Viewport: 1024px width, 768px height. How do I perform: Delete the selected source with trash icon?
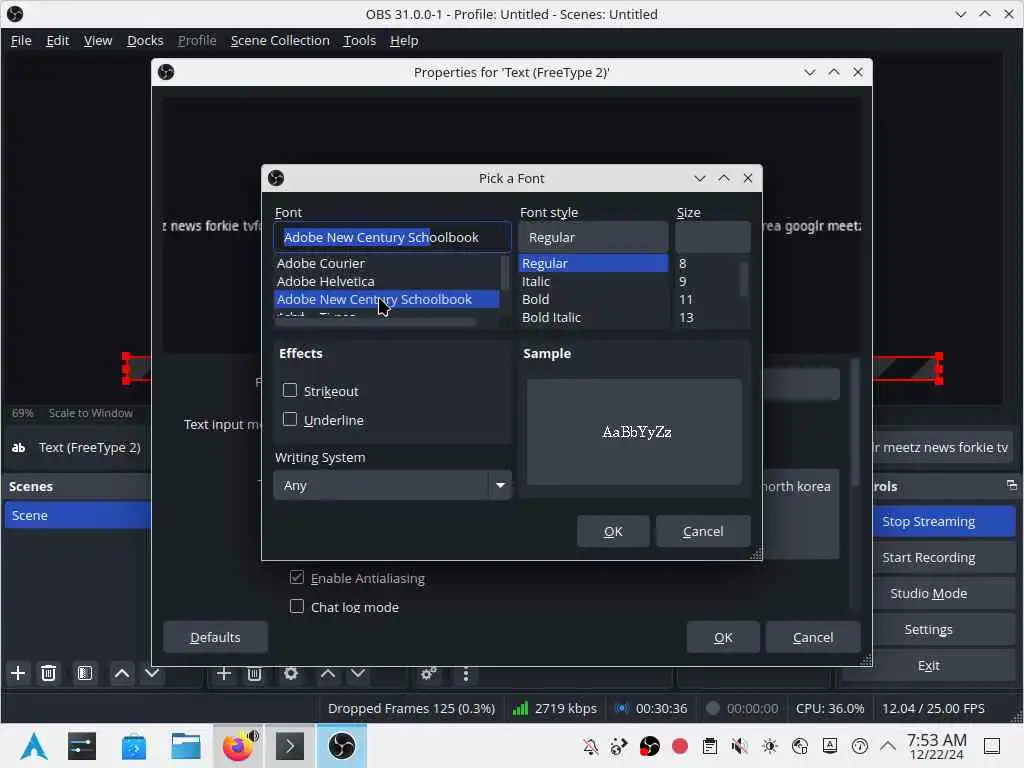coord(255,673)
